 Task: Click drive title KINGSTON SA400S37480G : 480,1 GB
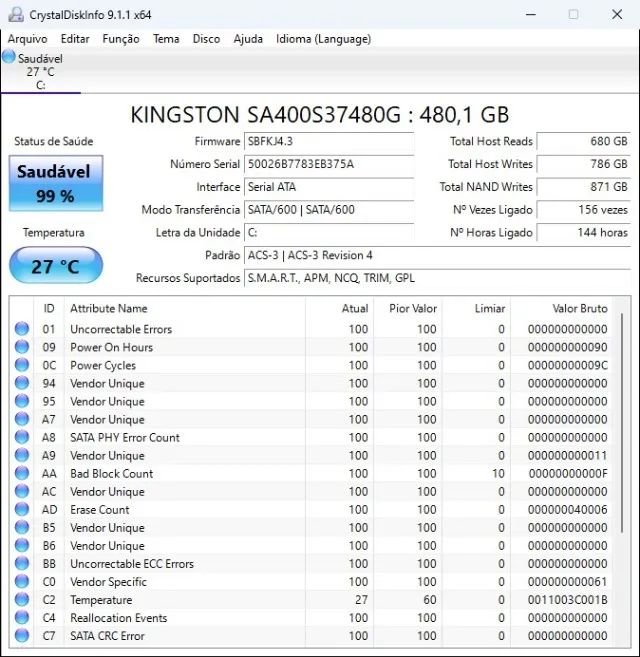click(320, 115)
